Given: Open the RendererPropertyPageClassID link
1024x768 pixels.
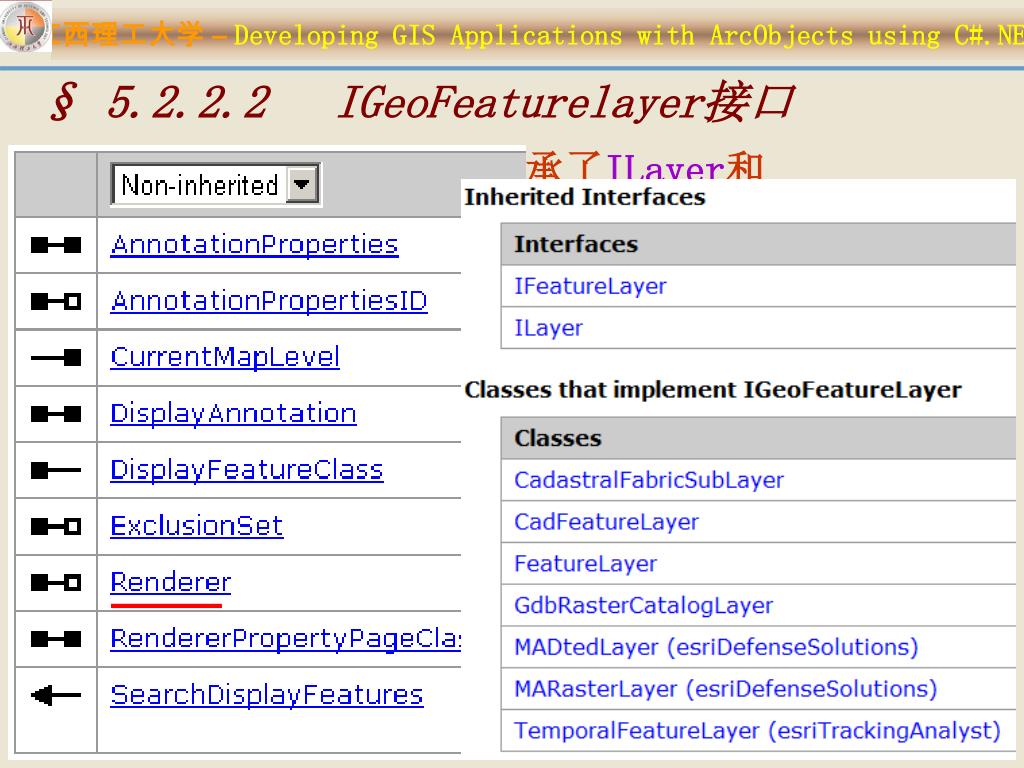Looking at the screenshot, I should tap(285, 638).
